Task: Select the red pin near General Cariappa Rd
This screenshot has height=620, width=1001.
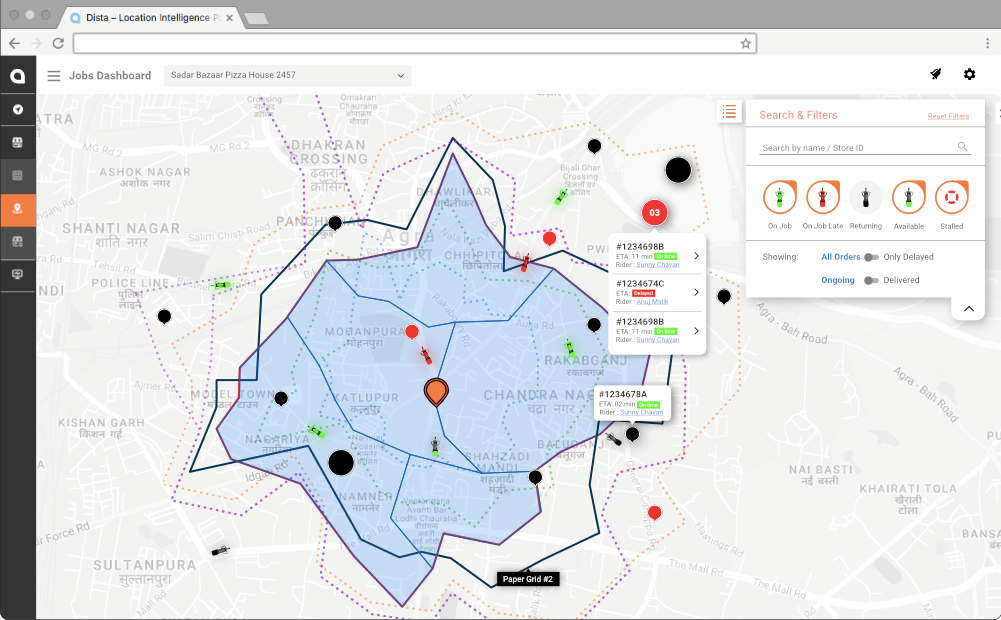Action: click(654, 513)
